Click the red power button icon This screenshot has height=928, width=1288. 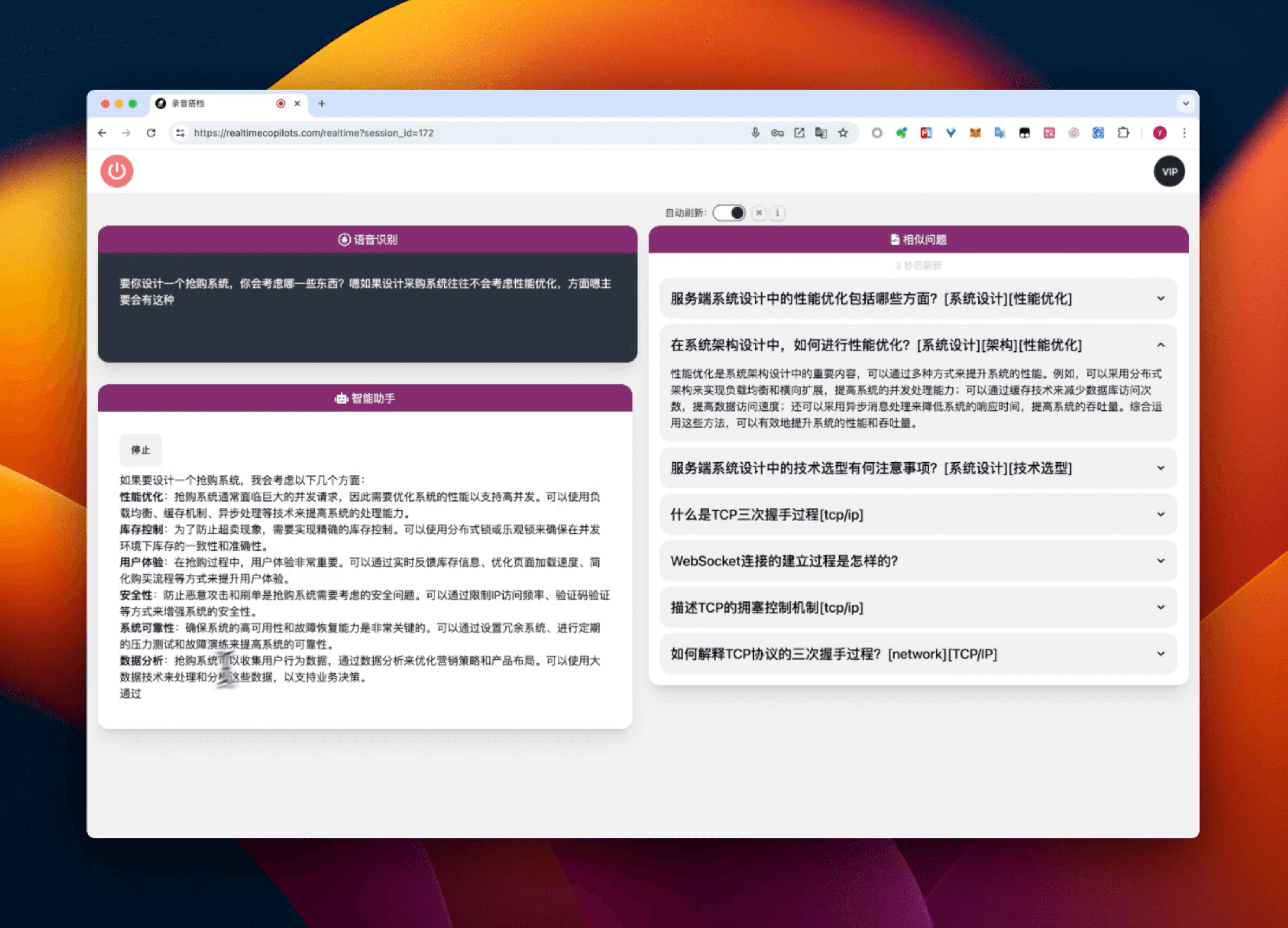pos(117,171)
